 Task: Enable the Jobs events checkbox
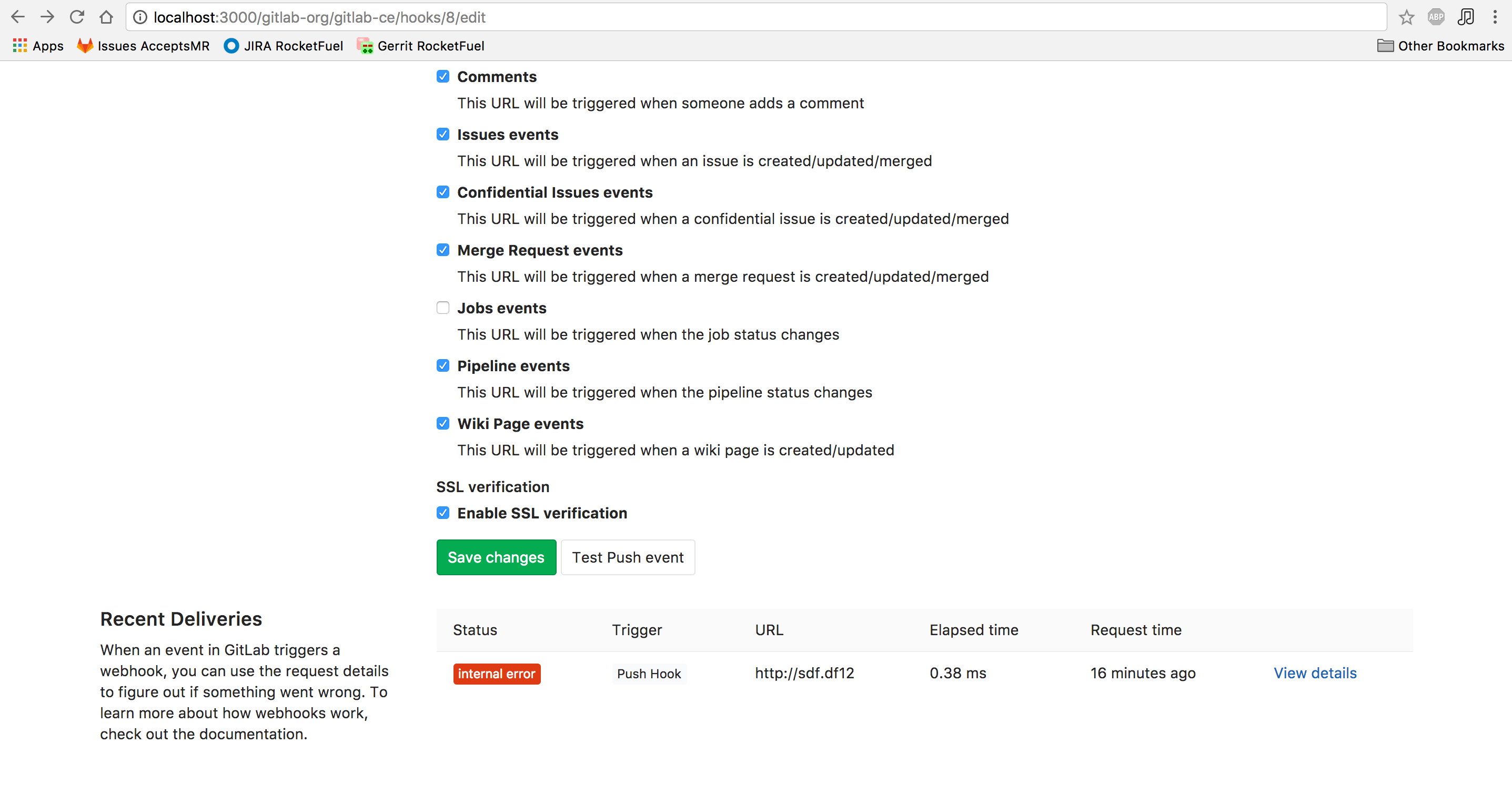(442, 308)
